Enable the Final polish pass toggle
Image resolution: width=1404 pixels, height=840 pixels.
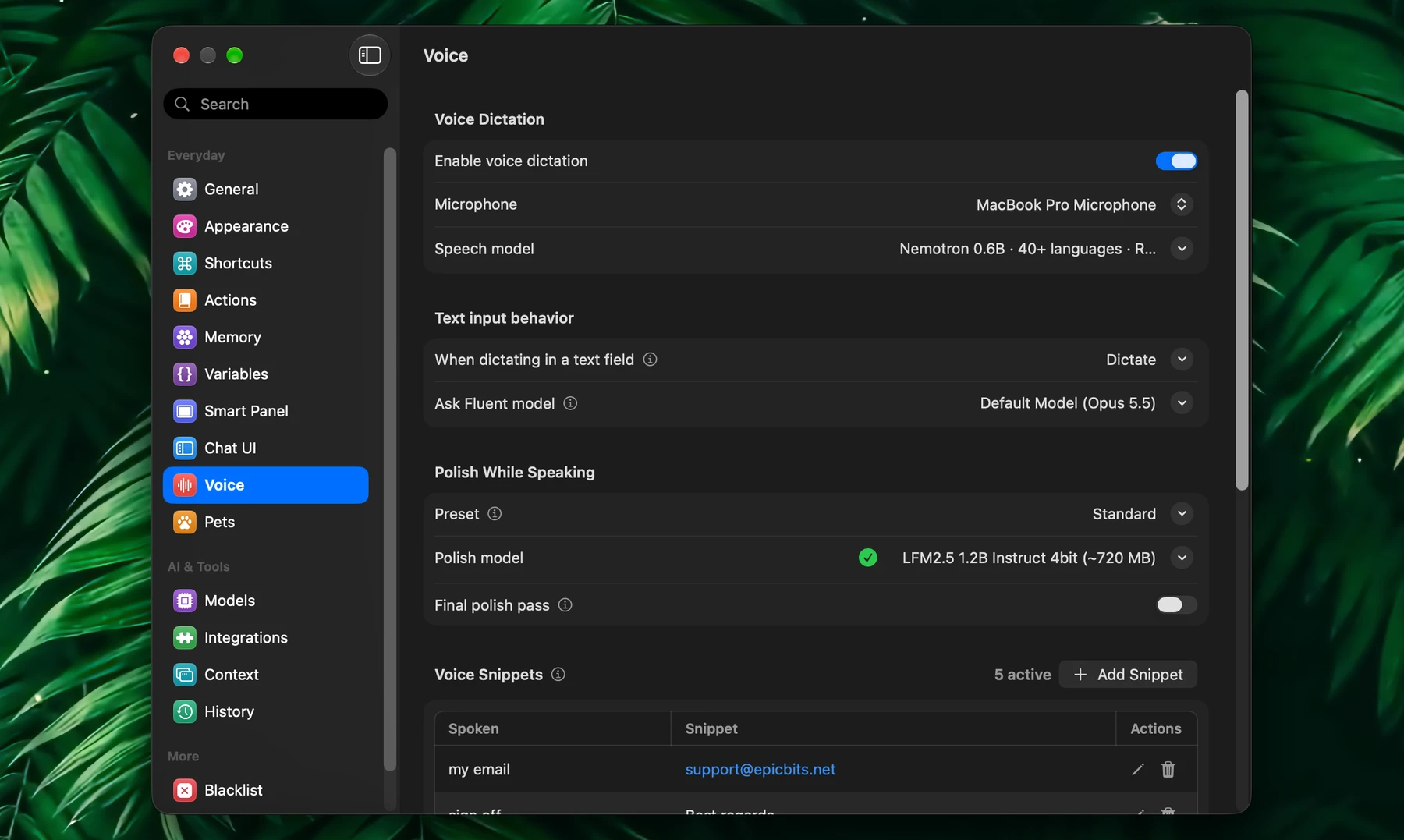click(x=1176, y=605)
